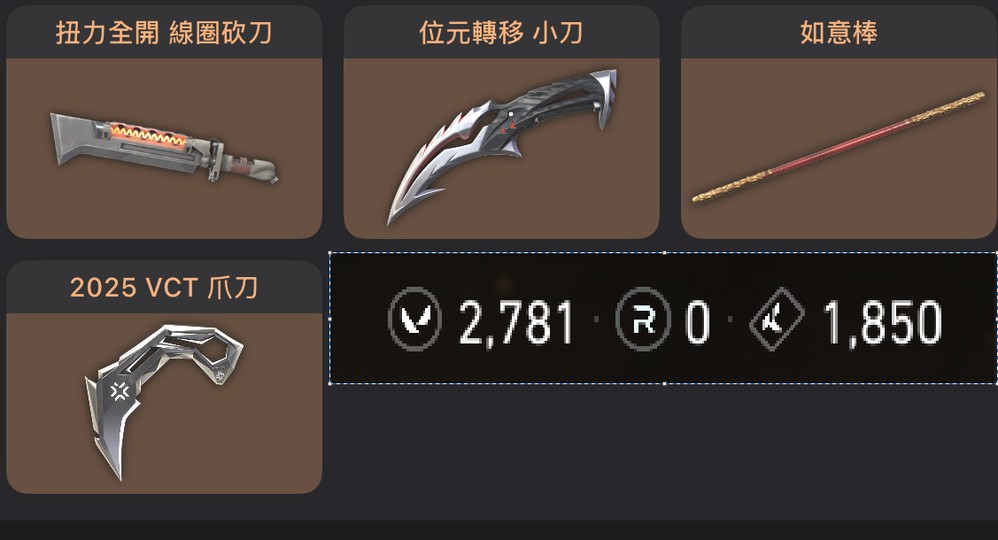Click the curved black-silver dagger image

coord(502,146)
